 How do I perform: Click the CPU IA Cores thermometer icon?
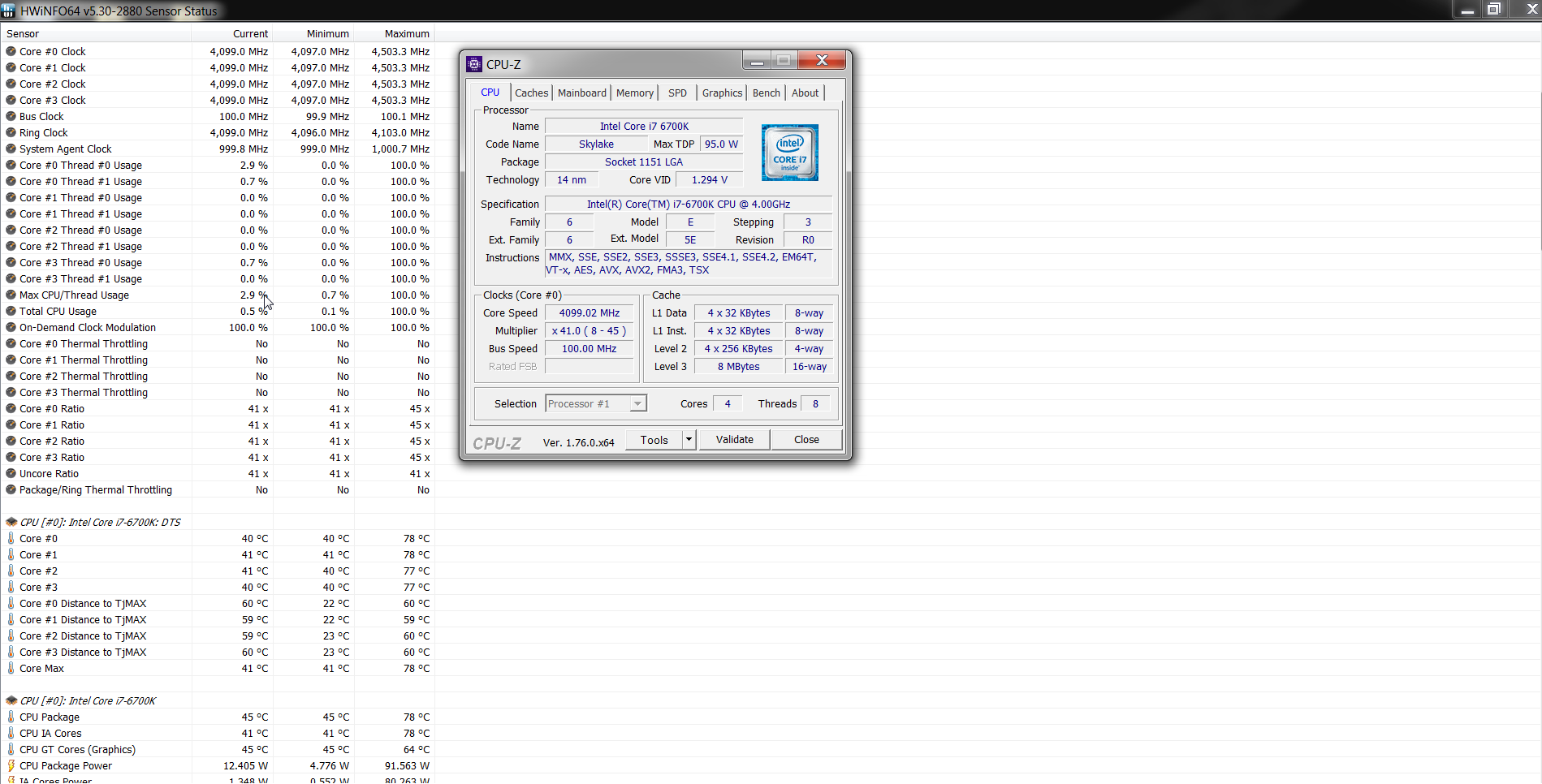coord(11,733)
